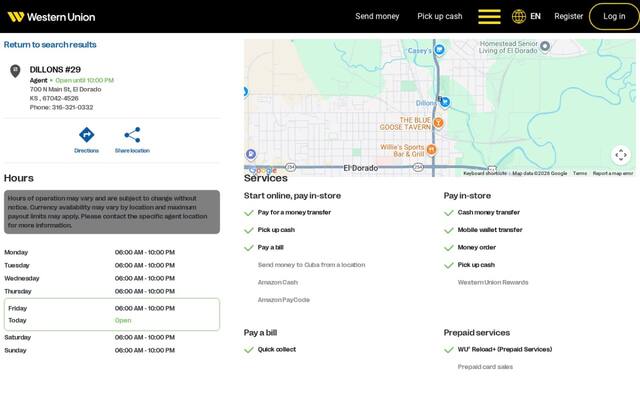Click the location pin icon beside DILLONS #29
Screen dimensions: 640x400
[15, 71]
